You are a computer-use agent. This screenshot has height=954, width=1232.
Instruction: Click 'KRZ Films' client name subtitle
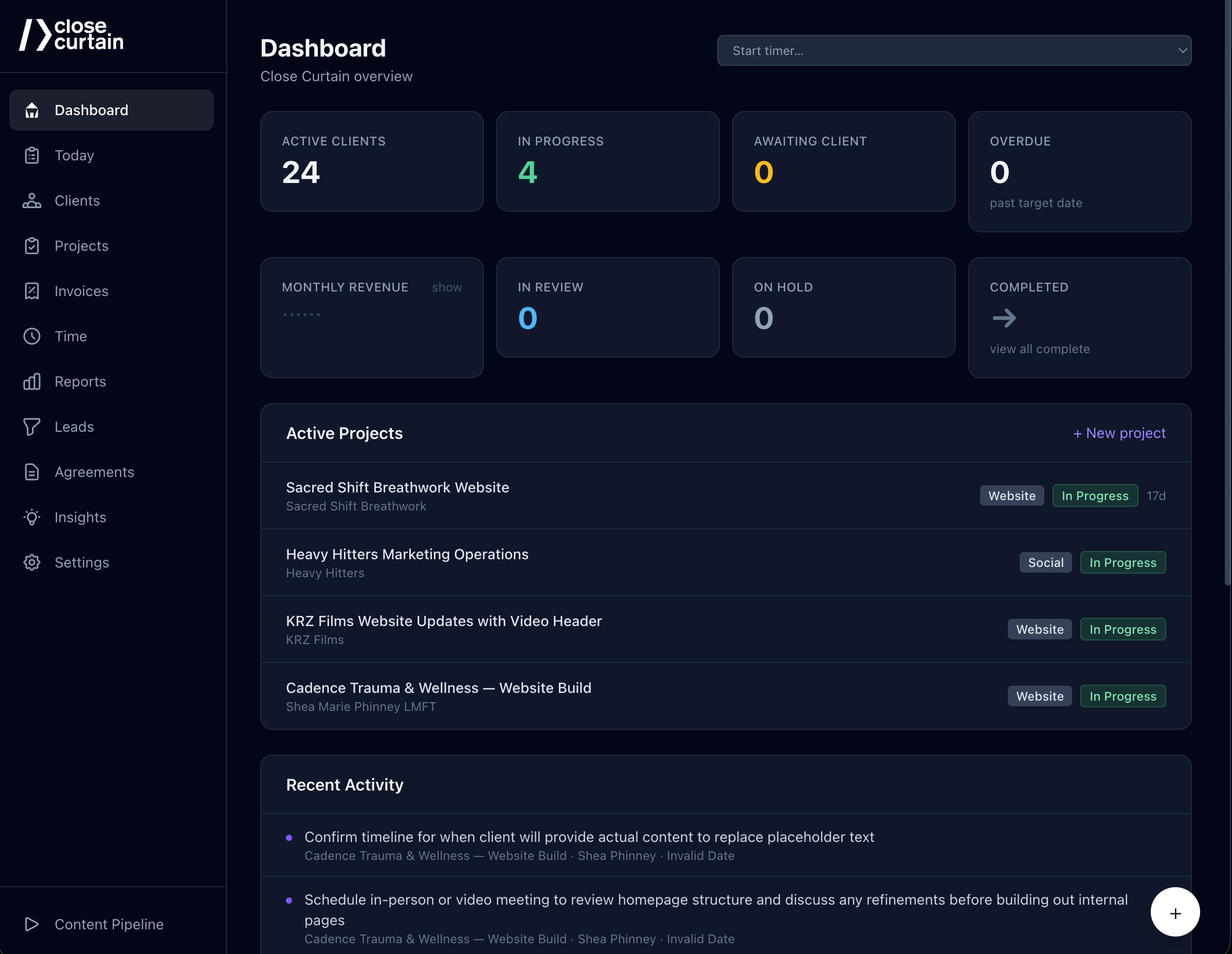315,640
